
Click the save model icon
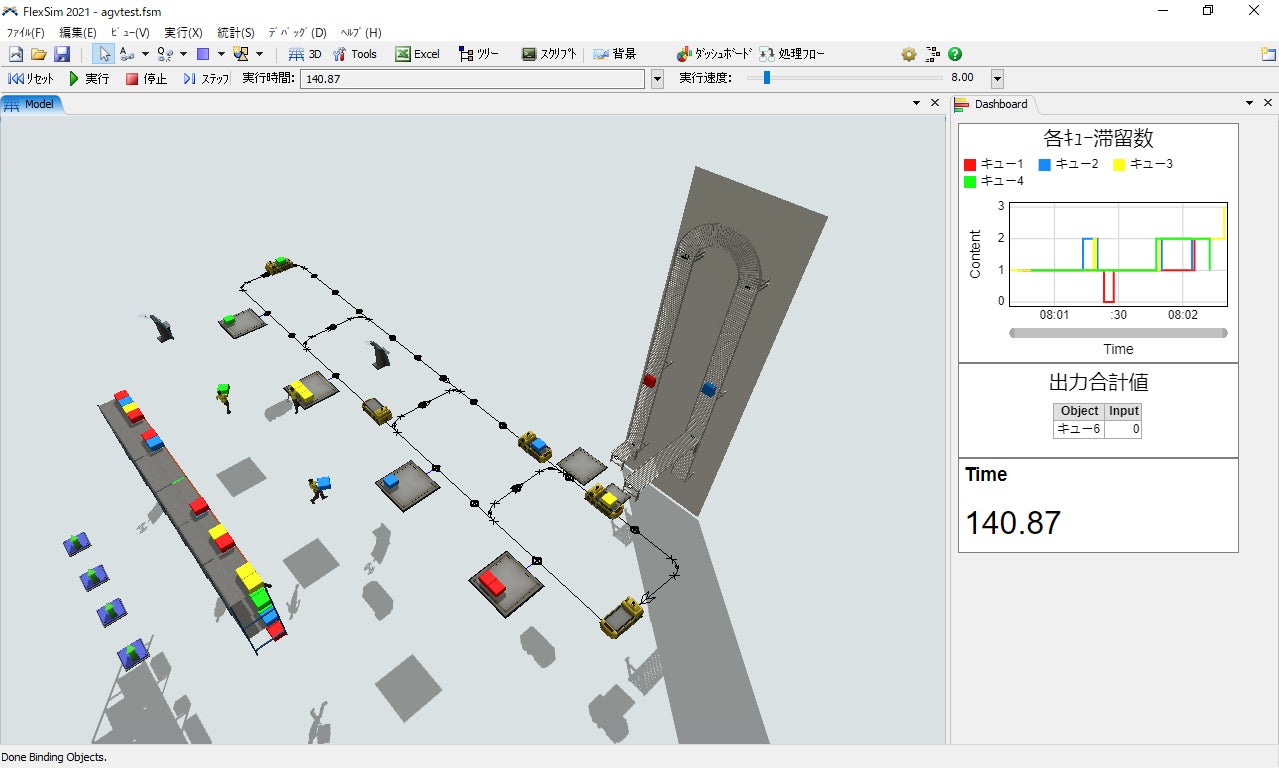point(62,54)
